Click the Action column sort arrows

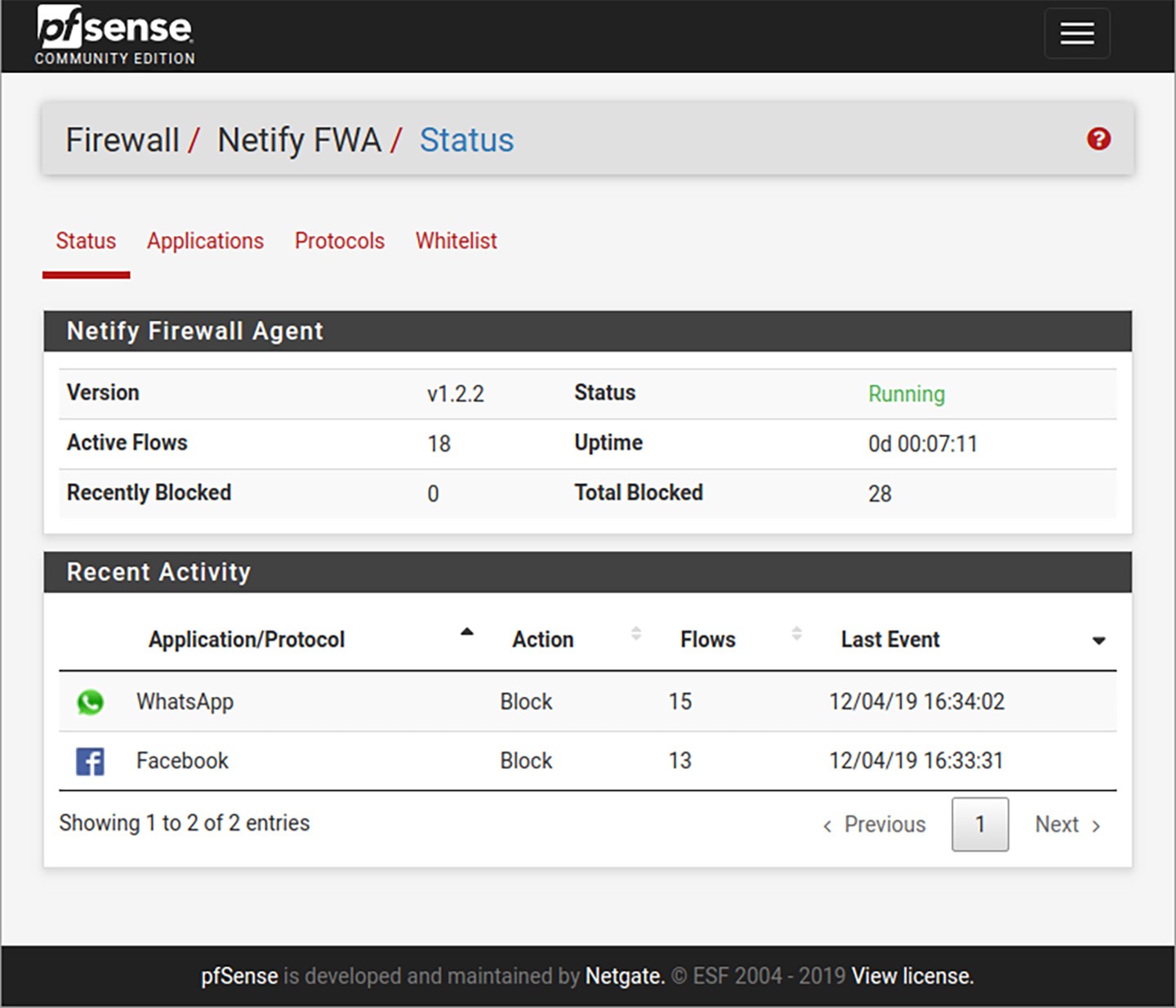point(635,633)
